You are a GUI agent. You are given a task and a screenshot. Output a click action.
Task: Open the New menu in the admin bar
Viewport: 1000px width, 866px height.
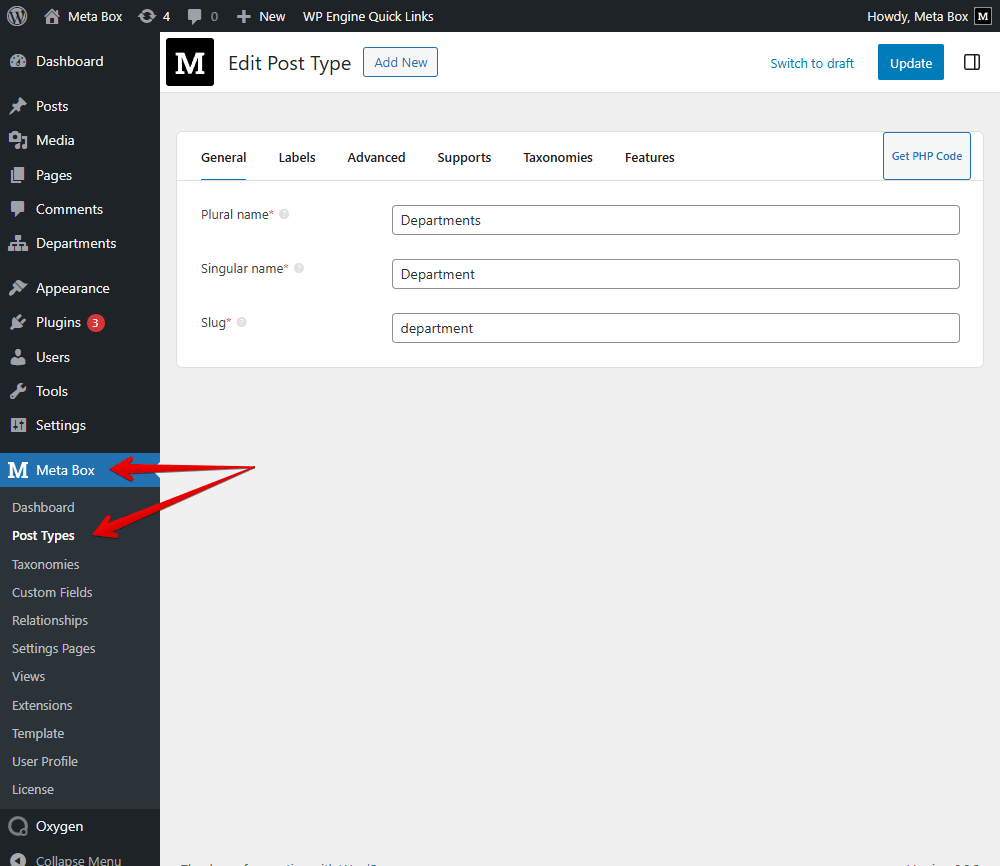point(259,15)
